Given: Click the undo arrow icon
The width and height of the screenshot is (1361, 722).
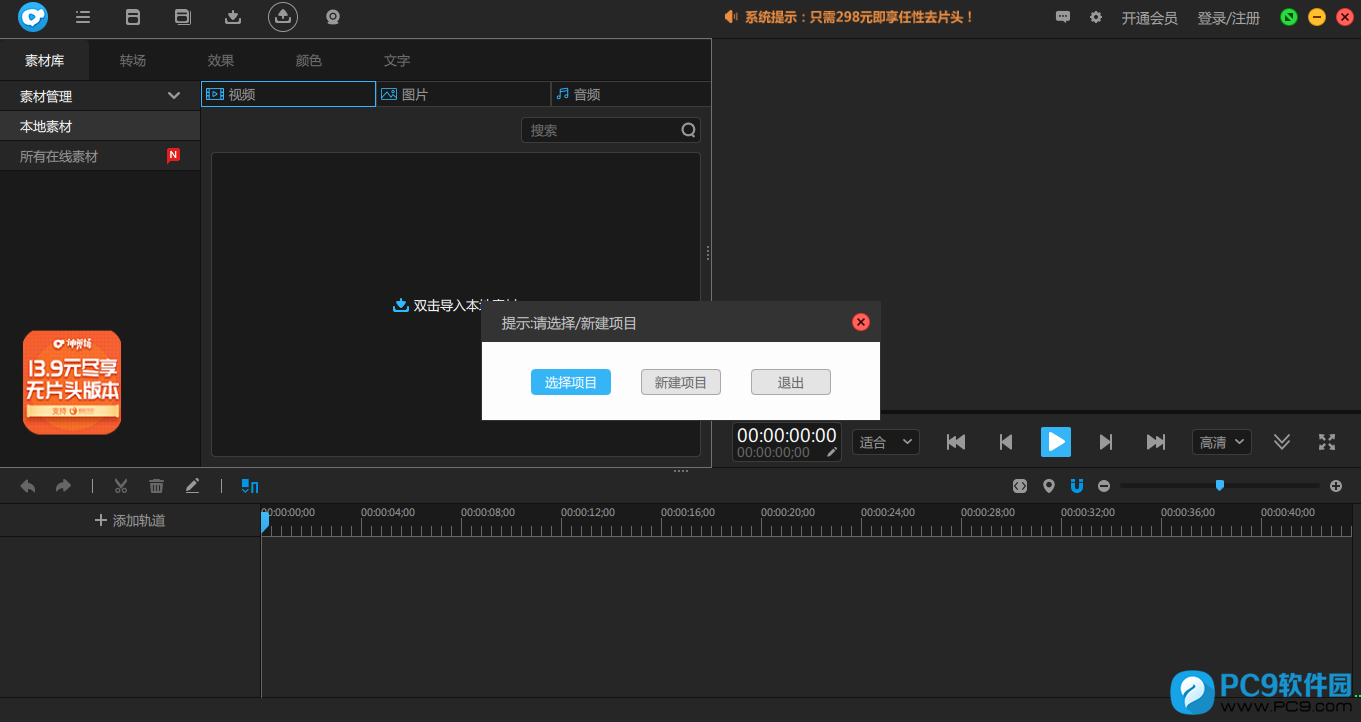Looking at the screenshot, I should pos(28,486).
